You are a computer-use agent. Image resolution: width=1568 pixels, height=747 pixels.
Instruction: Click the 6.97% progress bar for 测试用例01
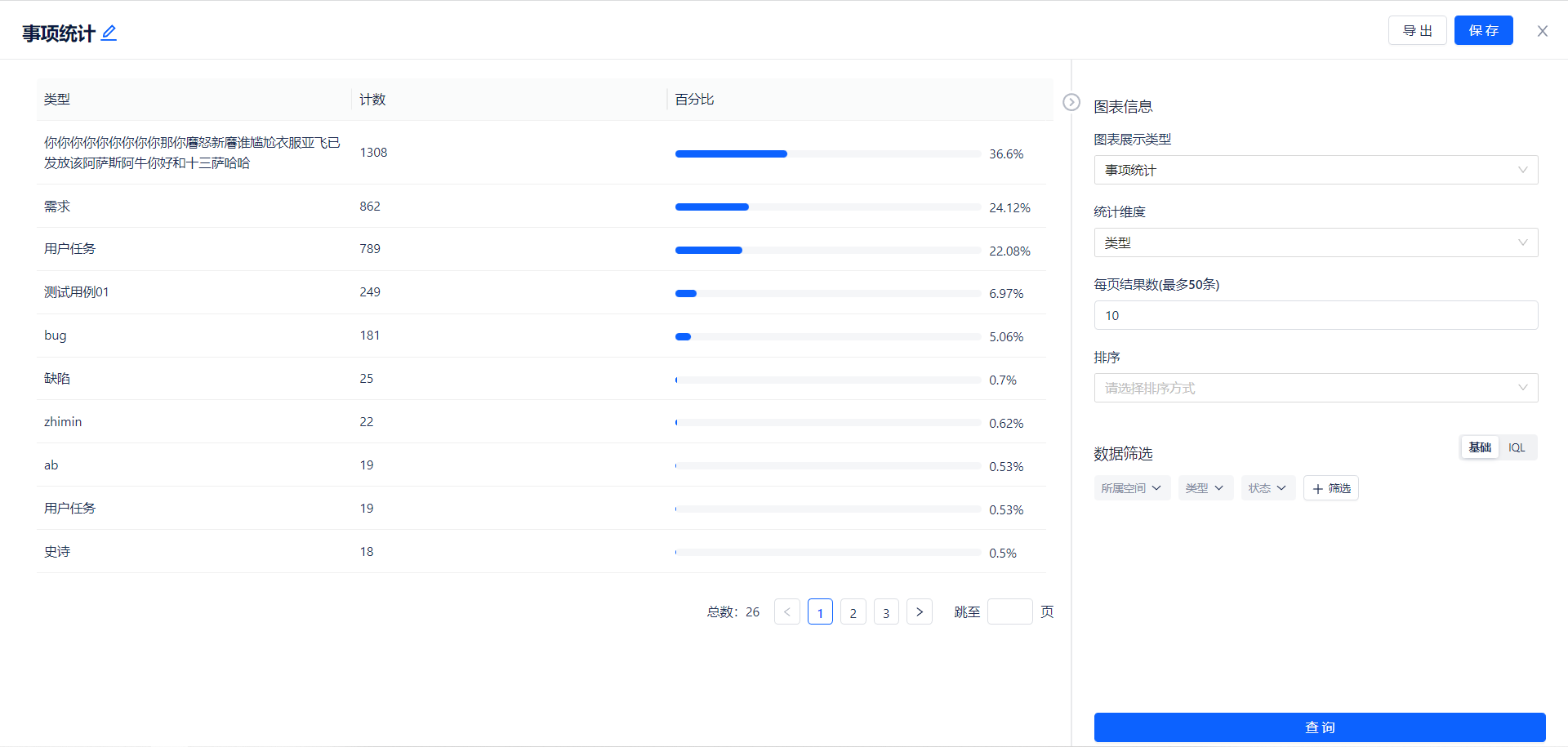coord(828,293)
